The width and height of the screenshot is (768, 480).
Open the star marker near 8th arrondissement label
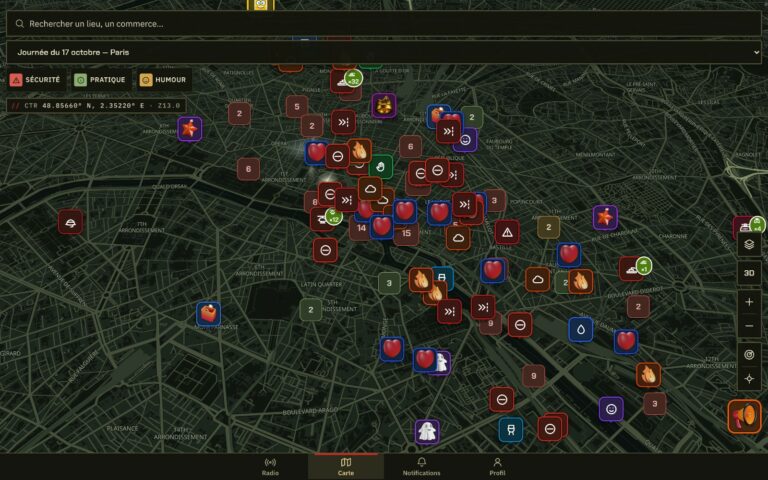pyautogui.click(x=190, y=129)
